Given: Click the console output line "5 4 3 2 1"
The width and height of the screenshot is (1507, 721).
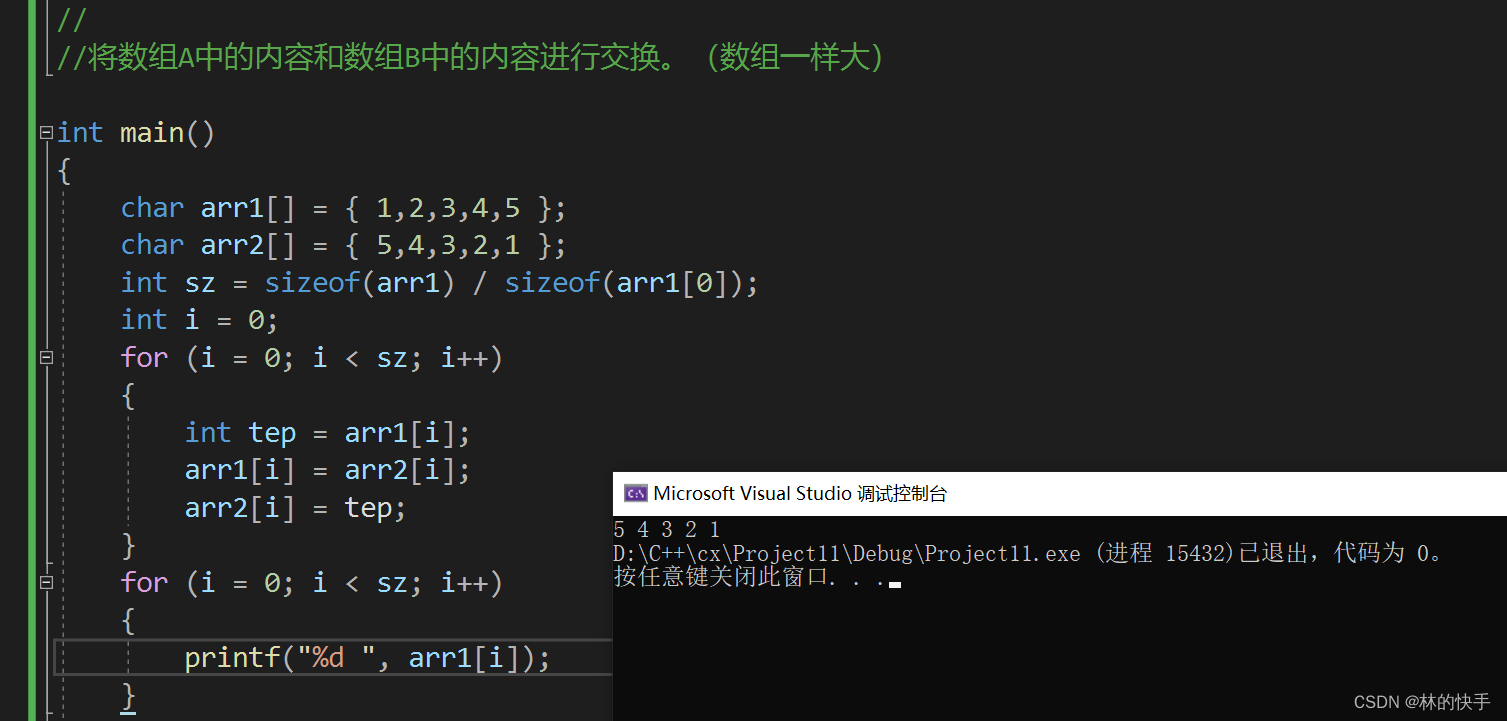Looking at the screenshot, I should pyautogui.click(x=667, y=530).
